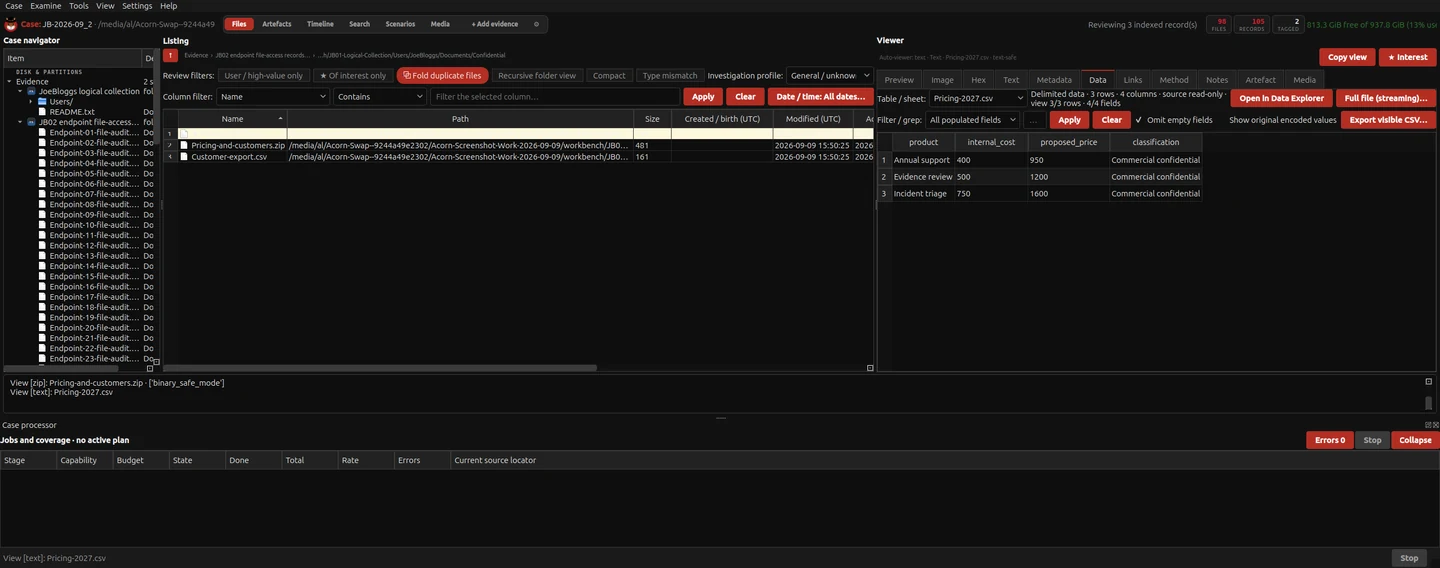
Task: Click the ellipsis button next to filter dropdown
Action: [x=1036, y=120]
